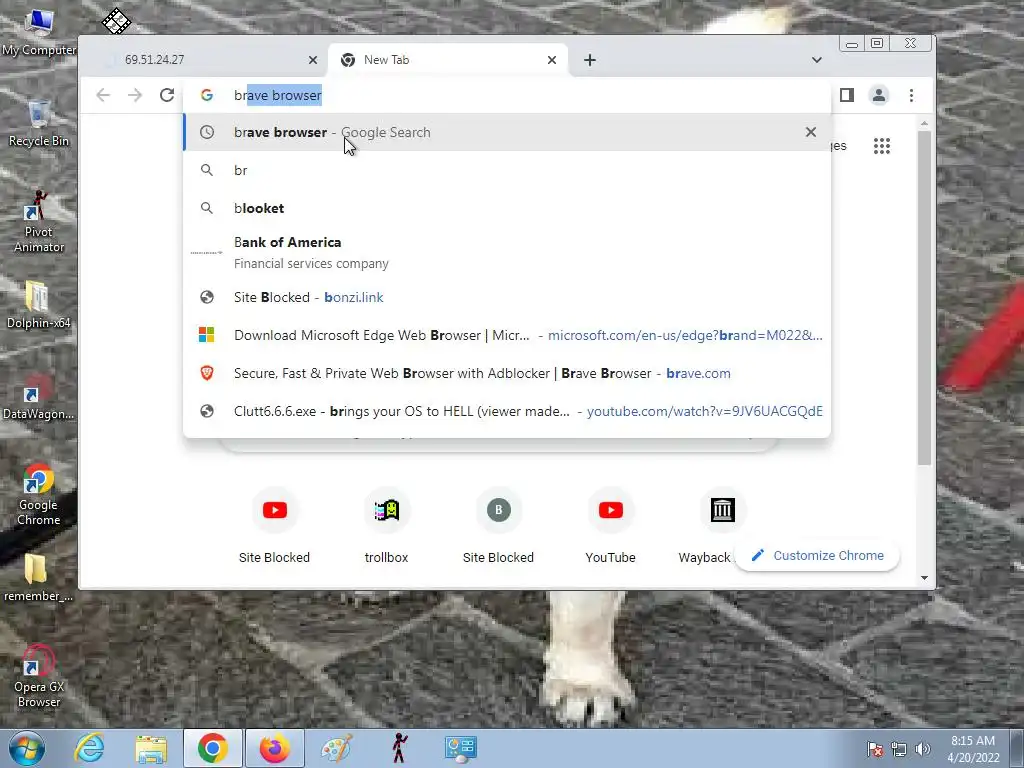Select the DataWagon desktop shortcut
The image size is (1024, 768).
tap(39, 397)
